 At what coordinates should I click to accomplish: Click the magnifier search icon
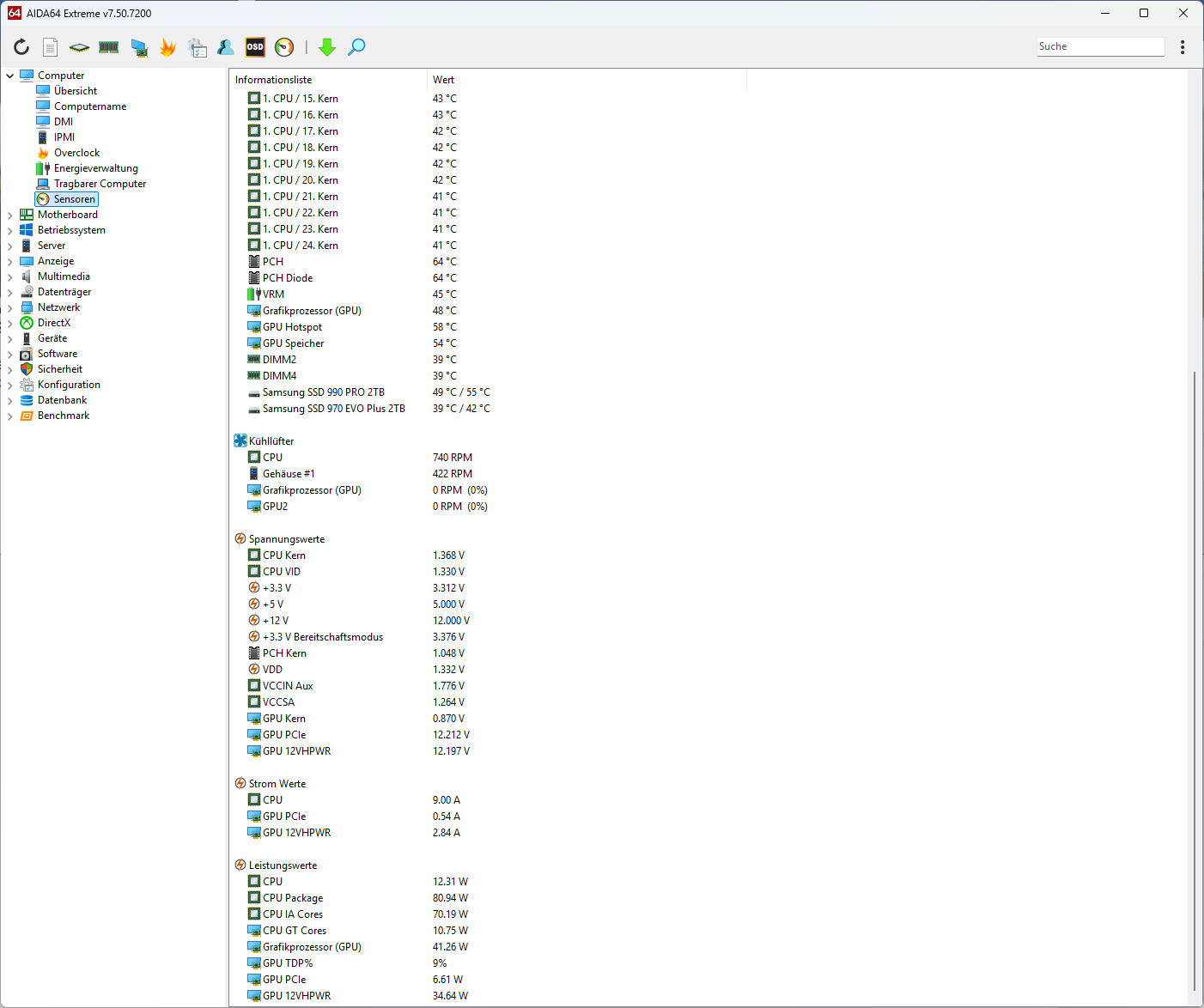356,47
